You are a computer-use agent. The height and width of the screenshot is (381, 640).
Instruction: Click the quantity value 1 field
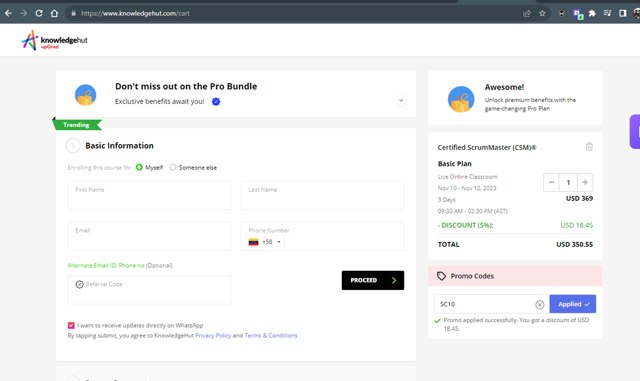click(x=568, y=183)
